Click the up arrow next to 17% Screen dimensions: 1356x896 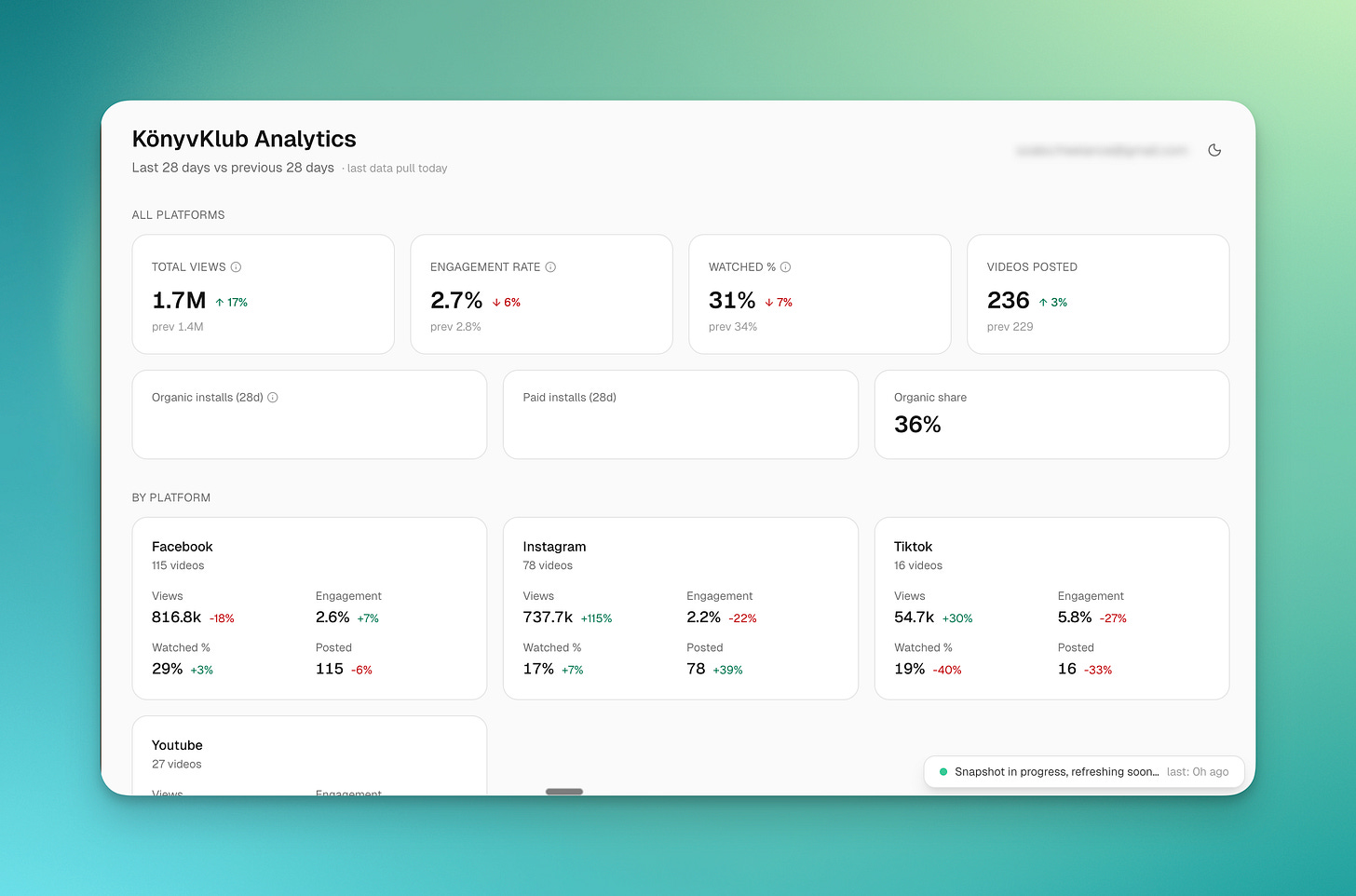tap(220, 303)
